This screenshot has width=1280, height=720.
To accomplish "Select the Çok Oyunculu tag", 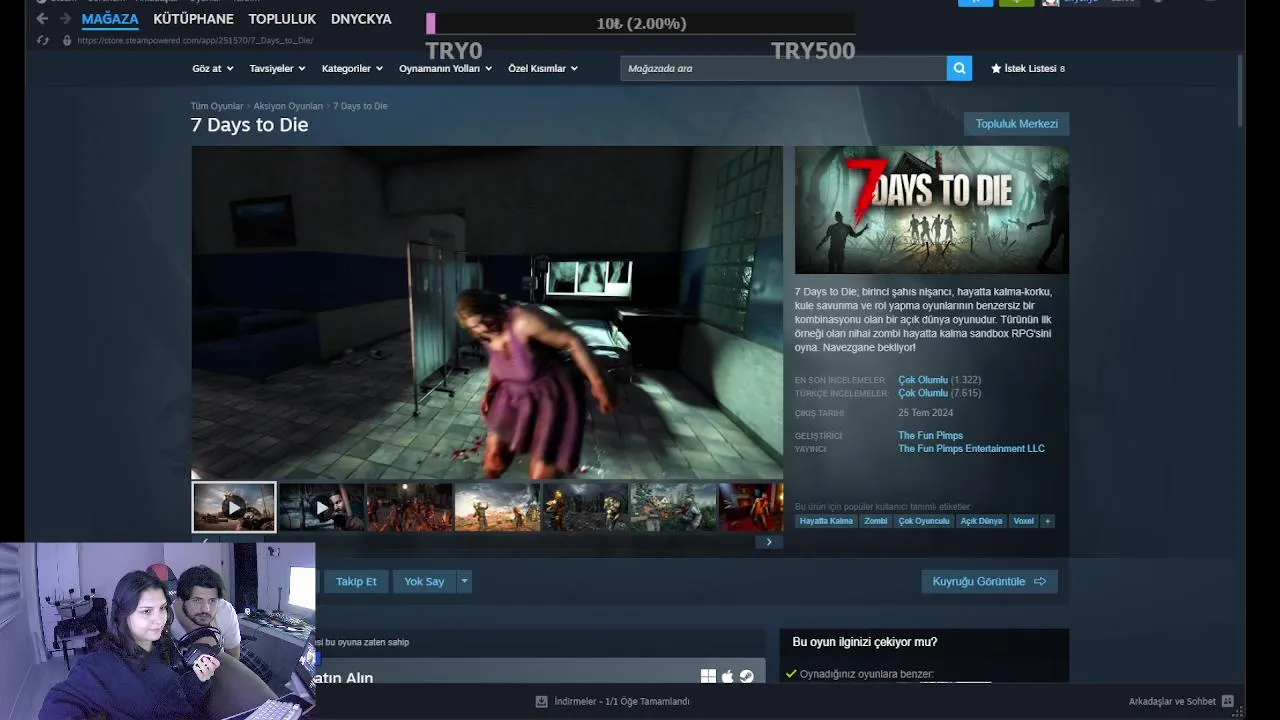I will (x=924, y=521).
